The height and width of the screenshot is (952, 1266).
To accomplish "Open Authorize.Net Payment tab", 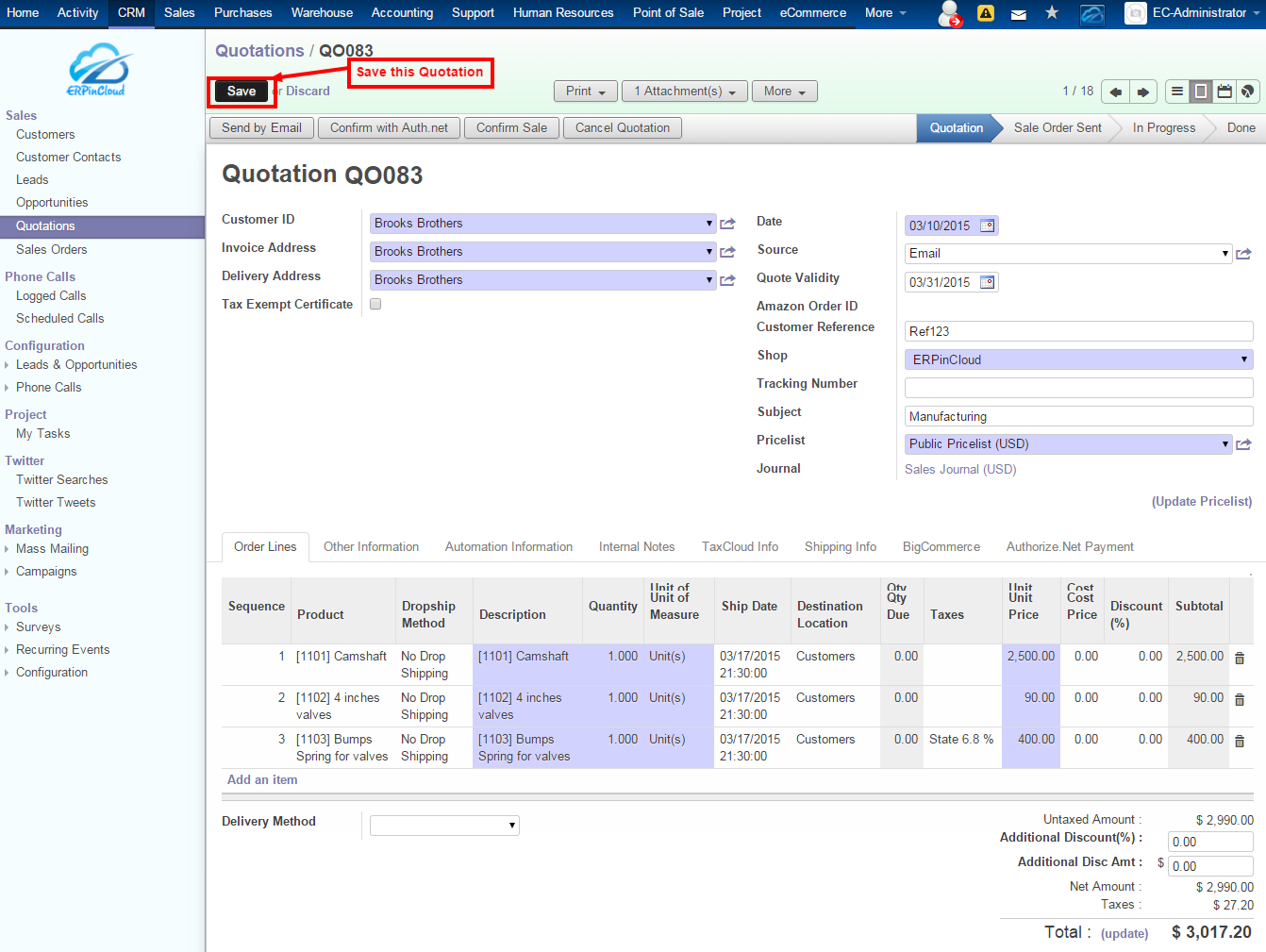I will pos(1070,547).
